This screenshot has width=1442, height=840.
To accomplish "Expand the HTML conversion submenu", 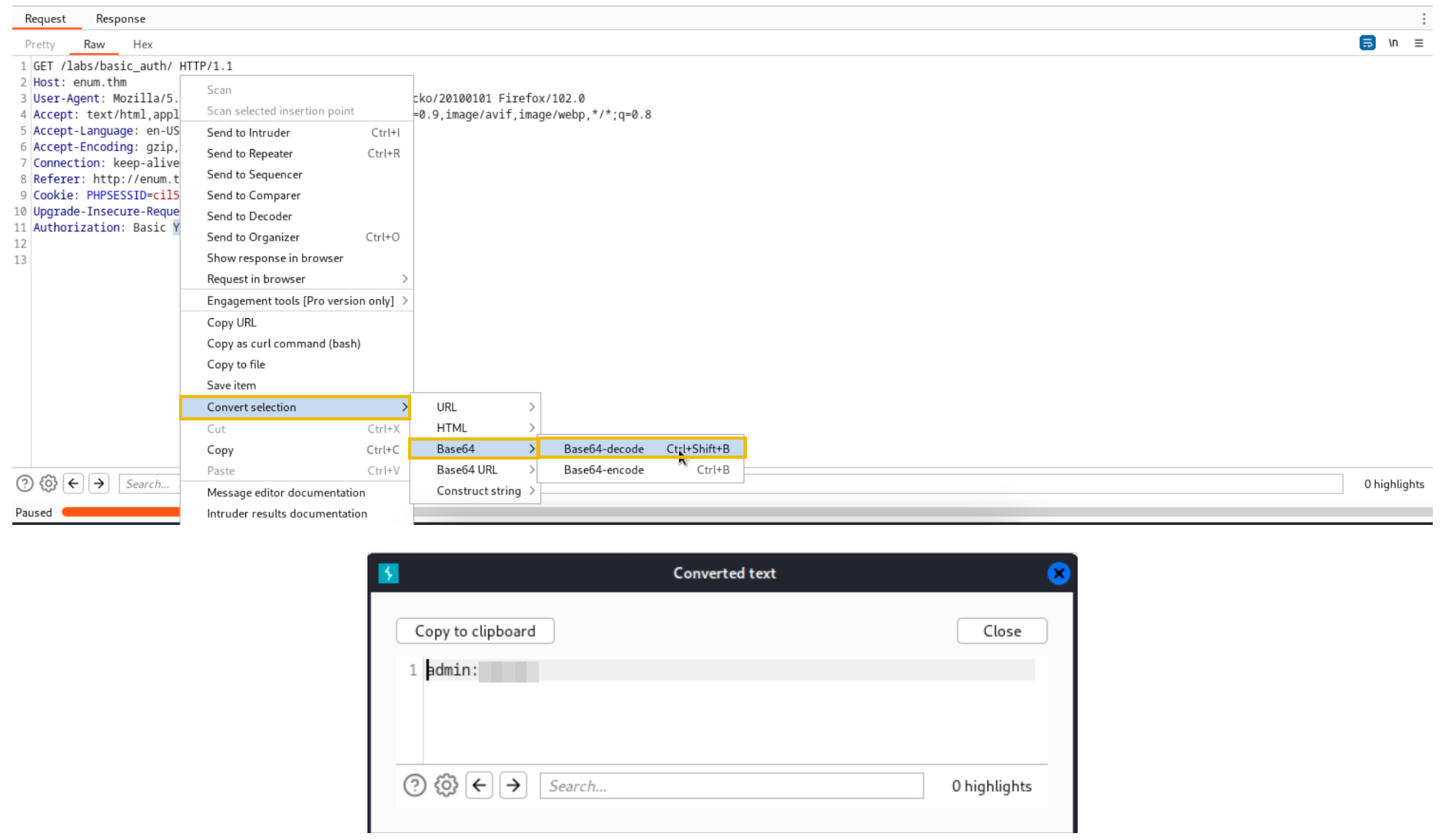I will coord(476,427).
